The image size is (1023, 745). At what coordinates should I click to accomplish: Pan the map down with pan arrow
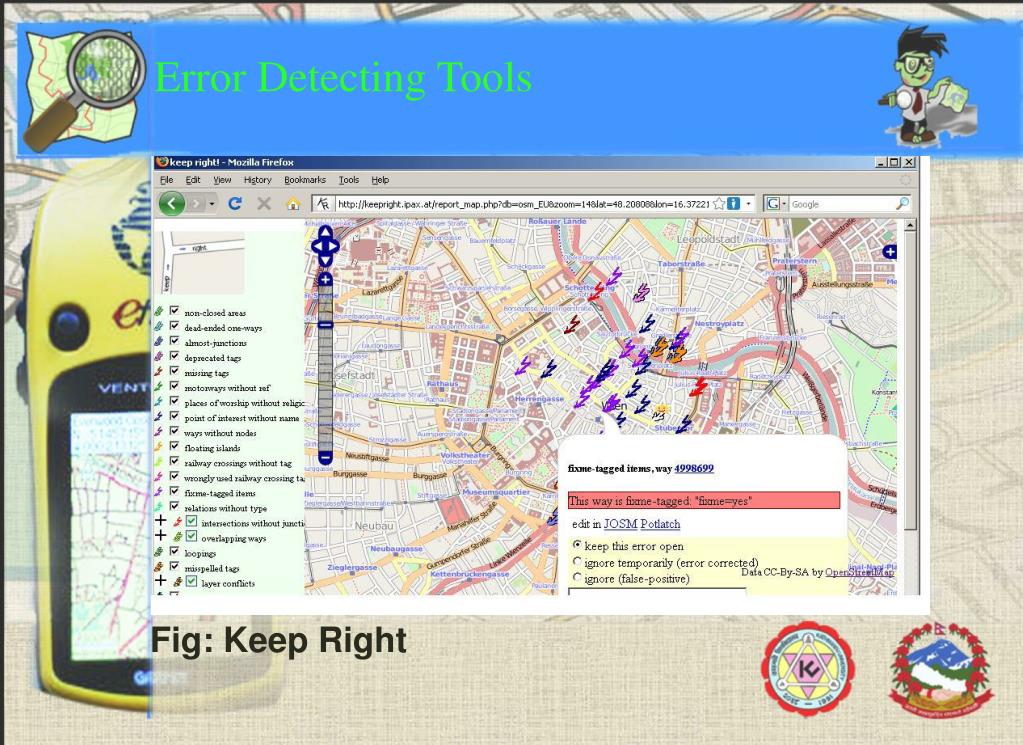(x=325, y=260)
